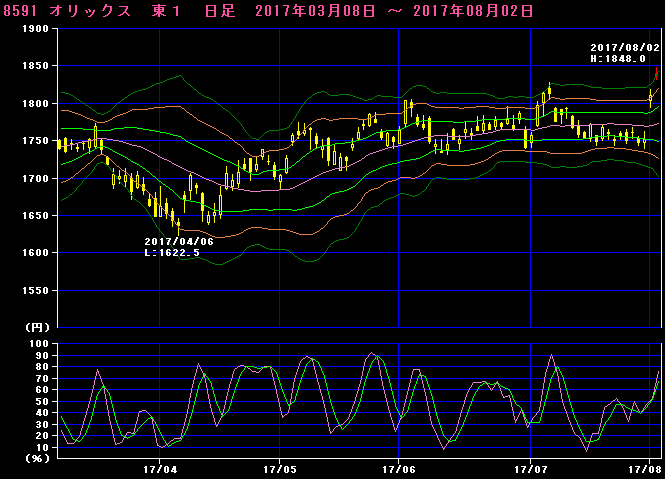Click the 1850 price axis label
The image size is (665, 479).
(35, 66)
